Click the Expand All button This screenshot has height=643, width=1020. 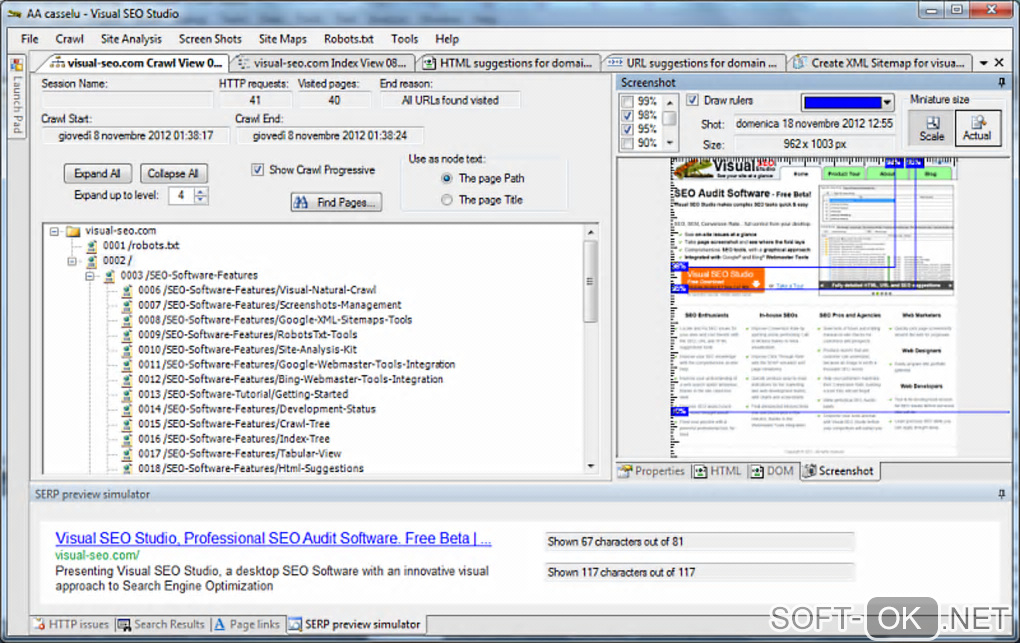pyautogui.click(x=98, y=174)
